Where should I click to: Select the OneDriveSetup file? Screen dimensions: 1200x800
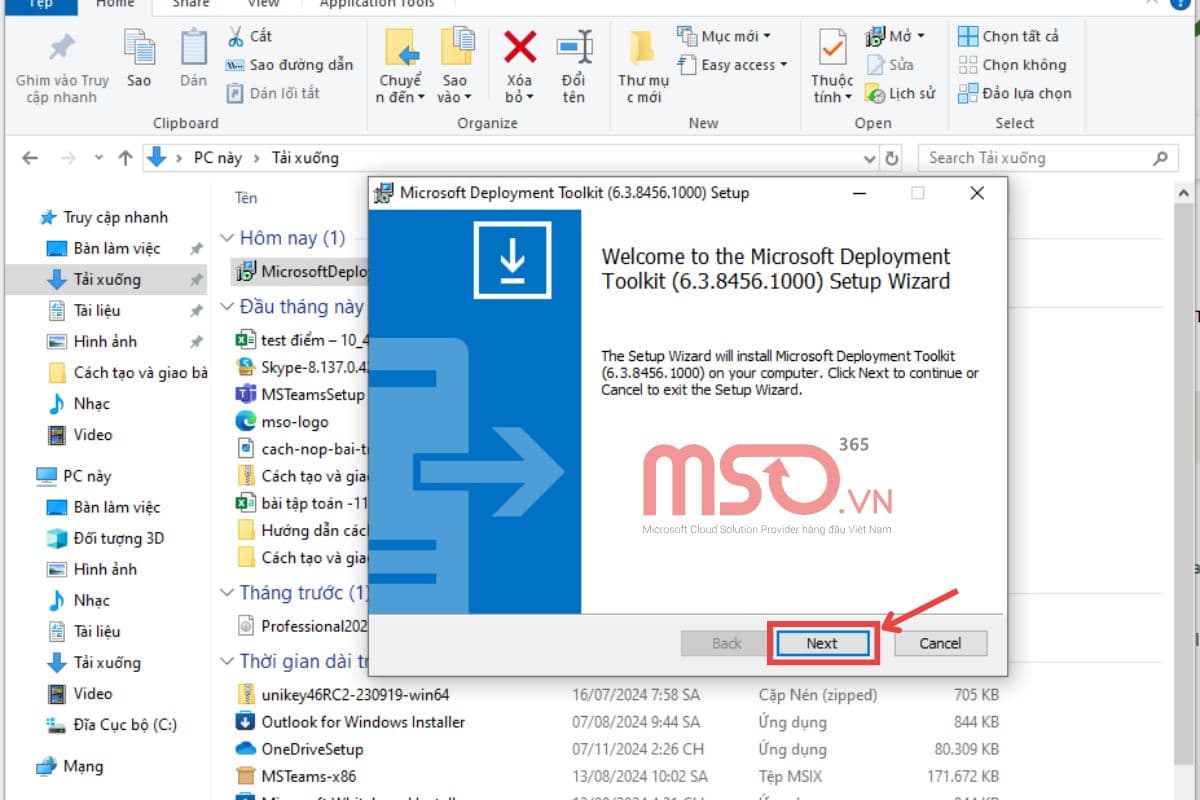[300, 749]
